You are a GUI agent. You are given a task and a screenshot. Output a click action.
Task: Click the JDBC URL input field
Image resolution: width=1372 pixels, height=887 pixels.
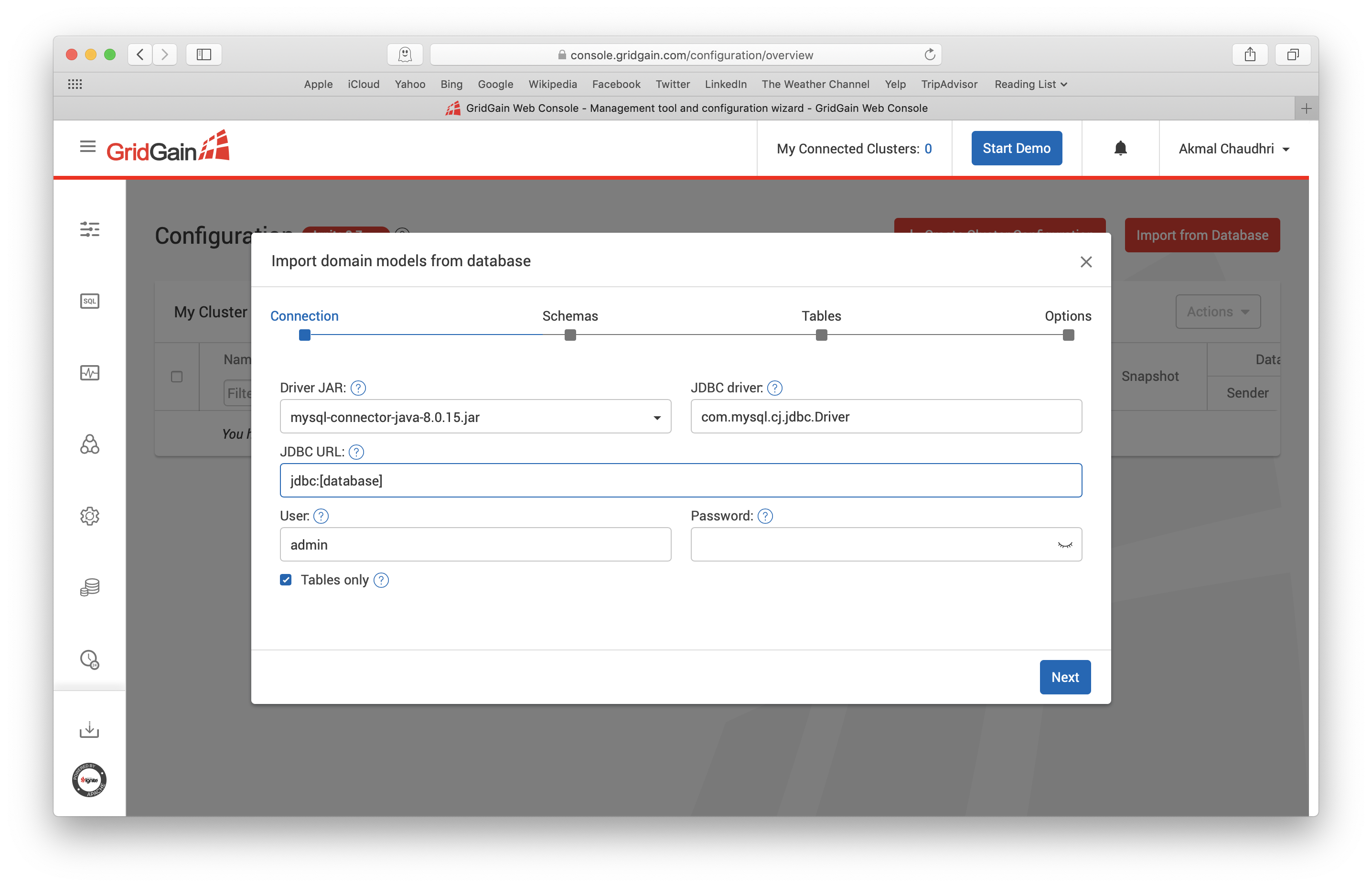tap(681, 480)
